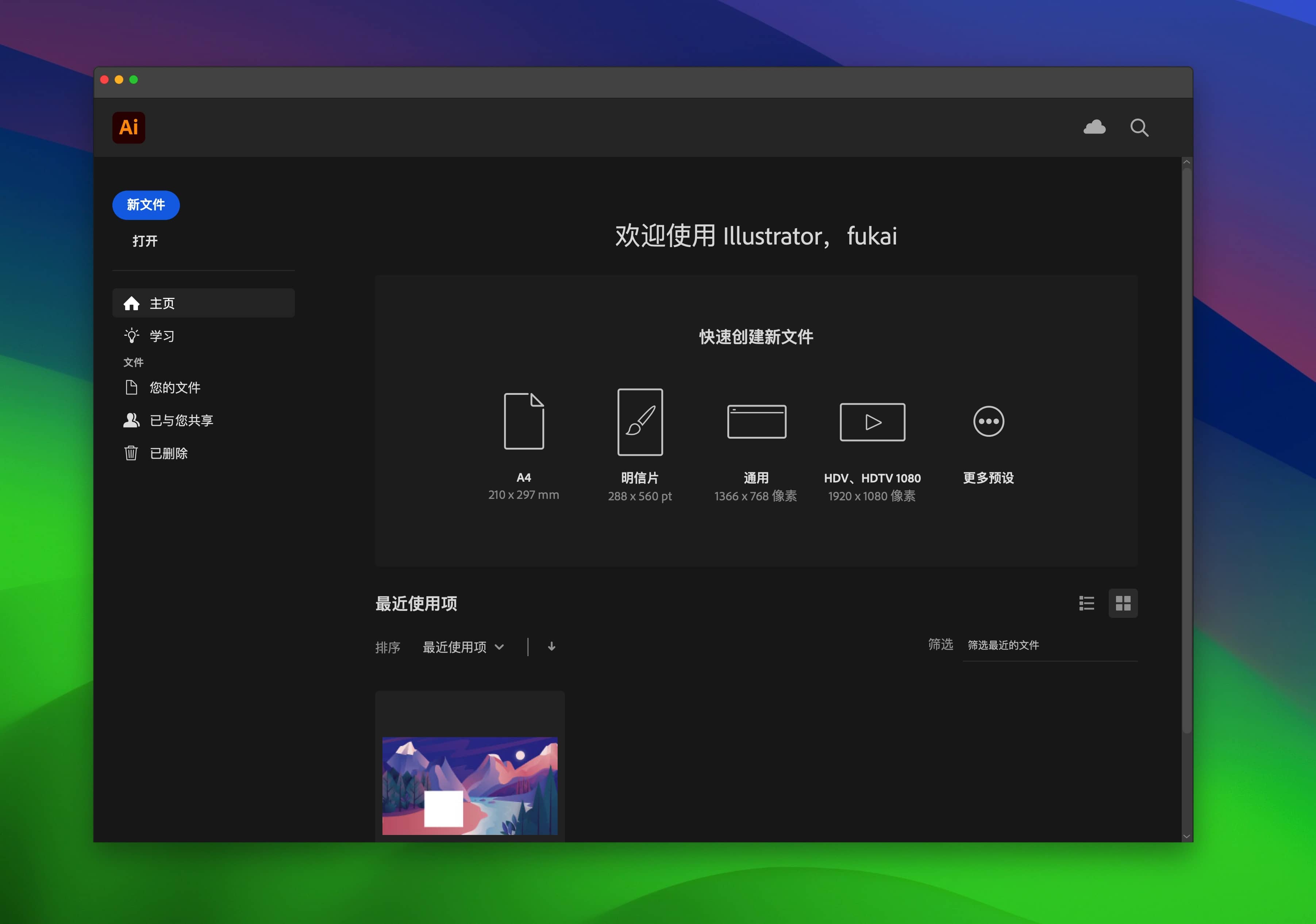
Task: Open search with the magnifier icon
Action: pos(1139,127)
